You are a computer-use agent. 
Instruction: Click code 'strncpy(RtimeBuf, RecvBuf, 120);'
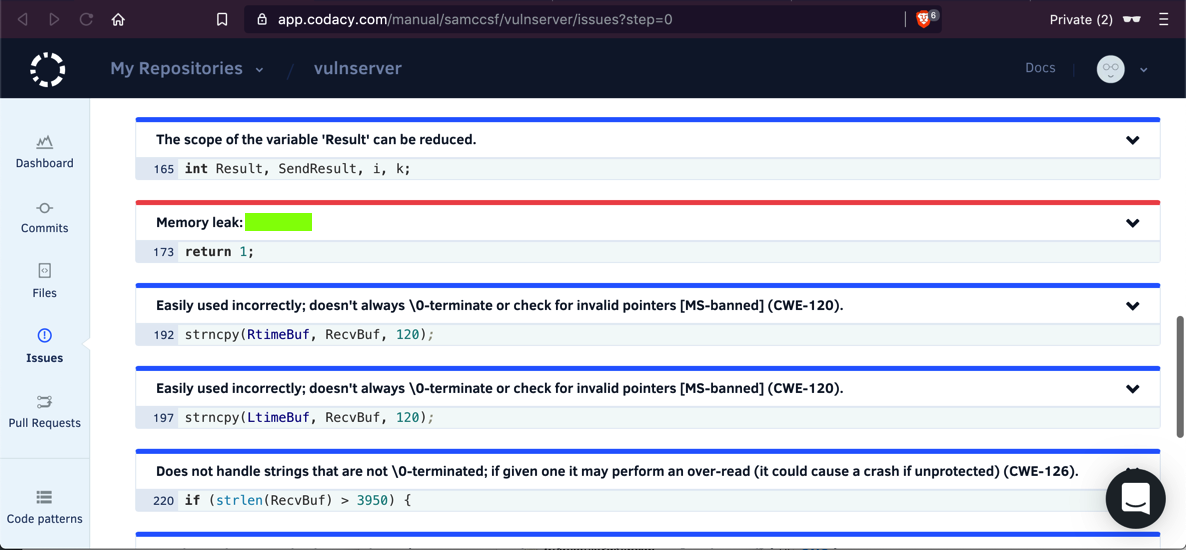pos(309,334)
